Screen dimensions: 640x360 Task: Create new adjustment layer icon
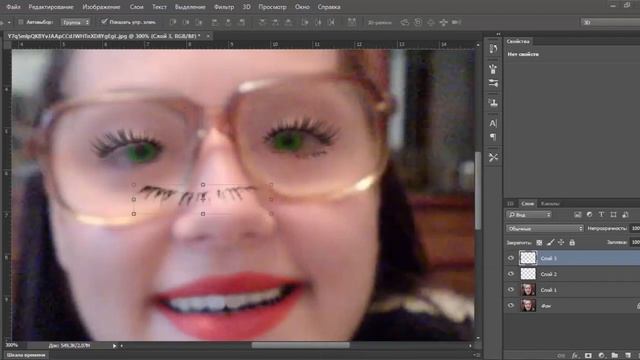click(x=601, y=356)
